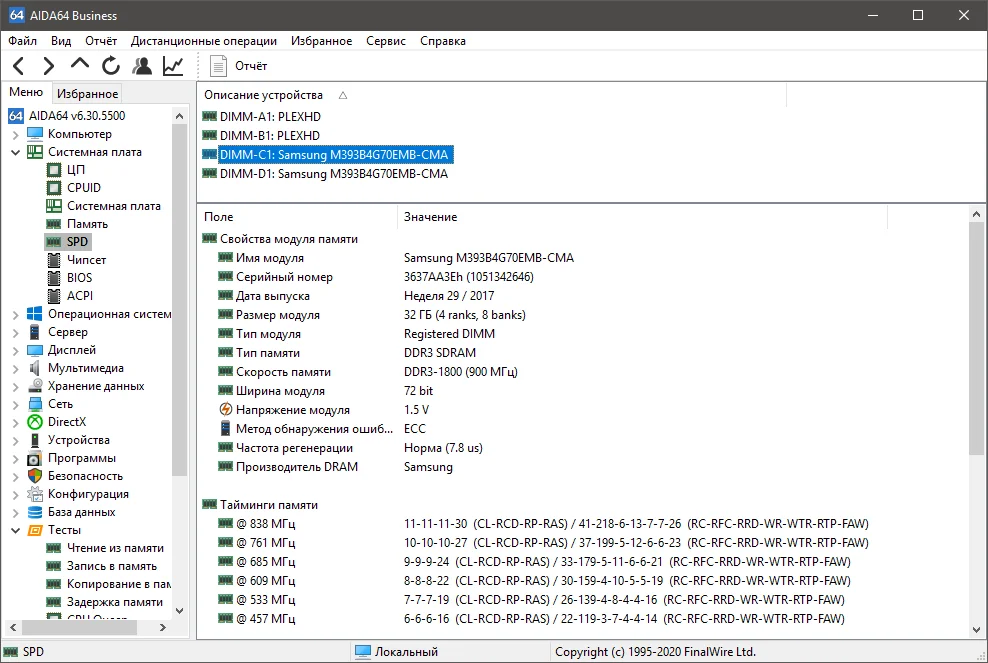The height and width of the screenshot is (663, 988).
Task: Open the graph chart toolbar icon
Action: [173, 66]
